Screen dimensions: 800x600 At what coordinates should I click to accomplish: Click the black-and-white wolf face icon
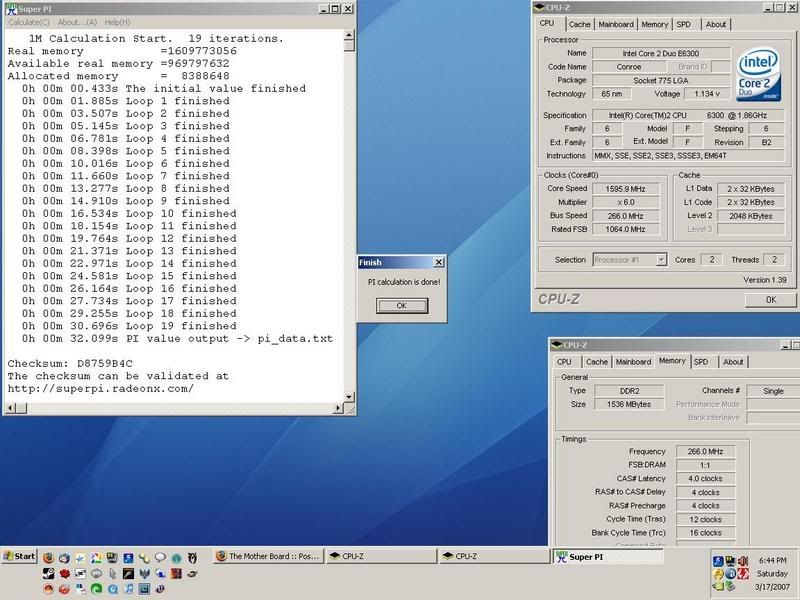[x=192, y=557]
